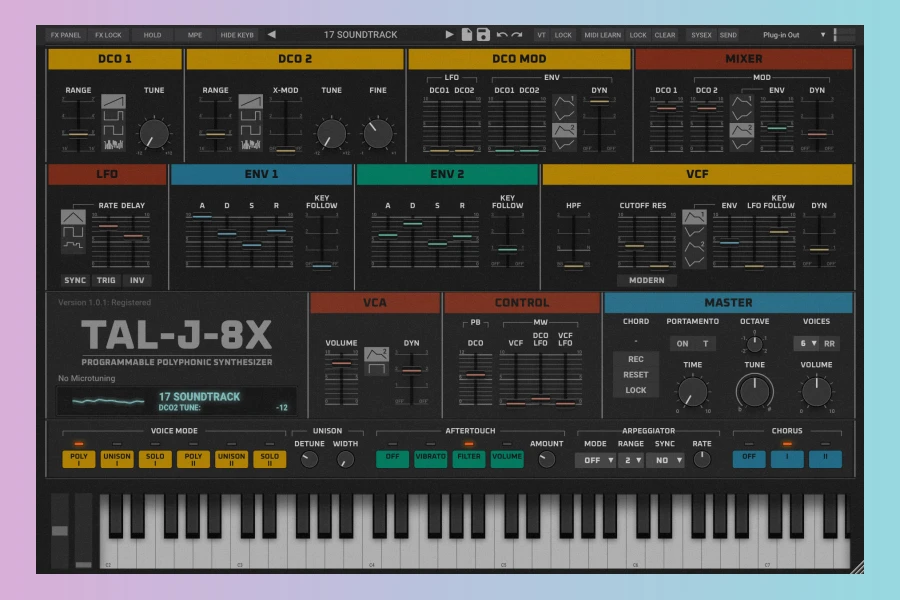This screenshot has height=600, width=900.
Task: Toggle the portamento ON switch
Action: pos(682,343)
